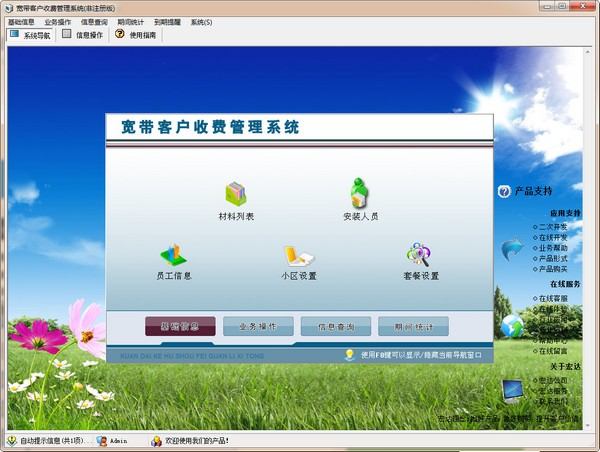Image resolution: width=600 pixels, height=452 pixels.
Task: Click the globe icon beside 在线服务
Action: (512, 325)
